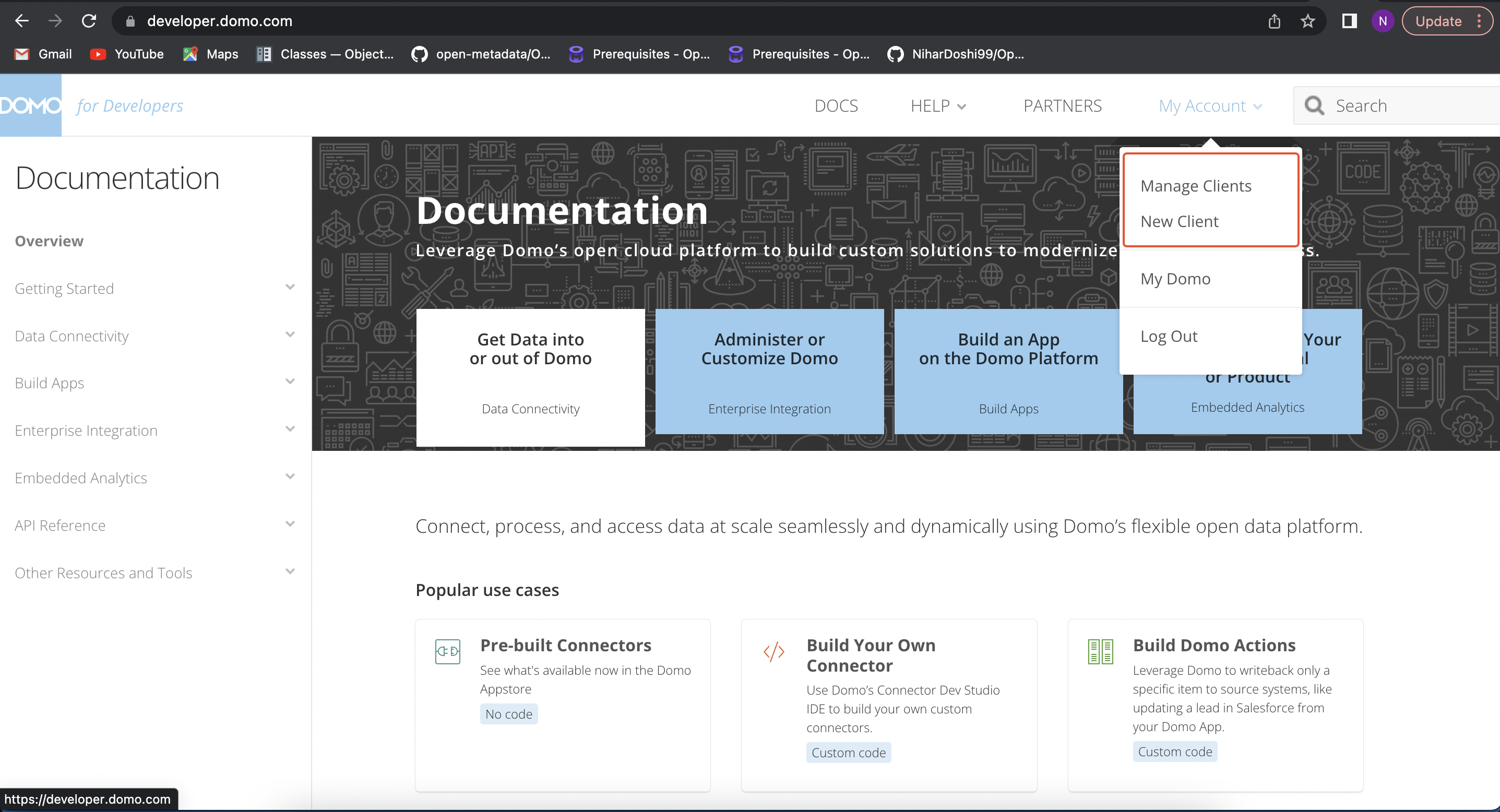Expand the Getting Started section
Viewport: 1500px width, 812px height.
tap(290, 288)
